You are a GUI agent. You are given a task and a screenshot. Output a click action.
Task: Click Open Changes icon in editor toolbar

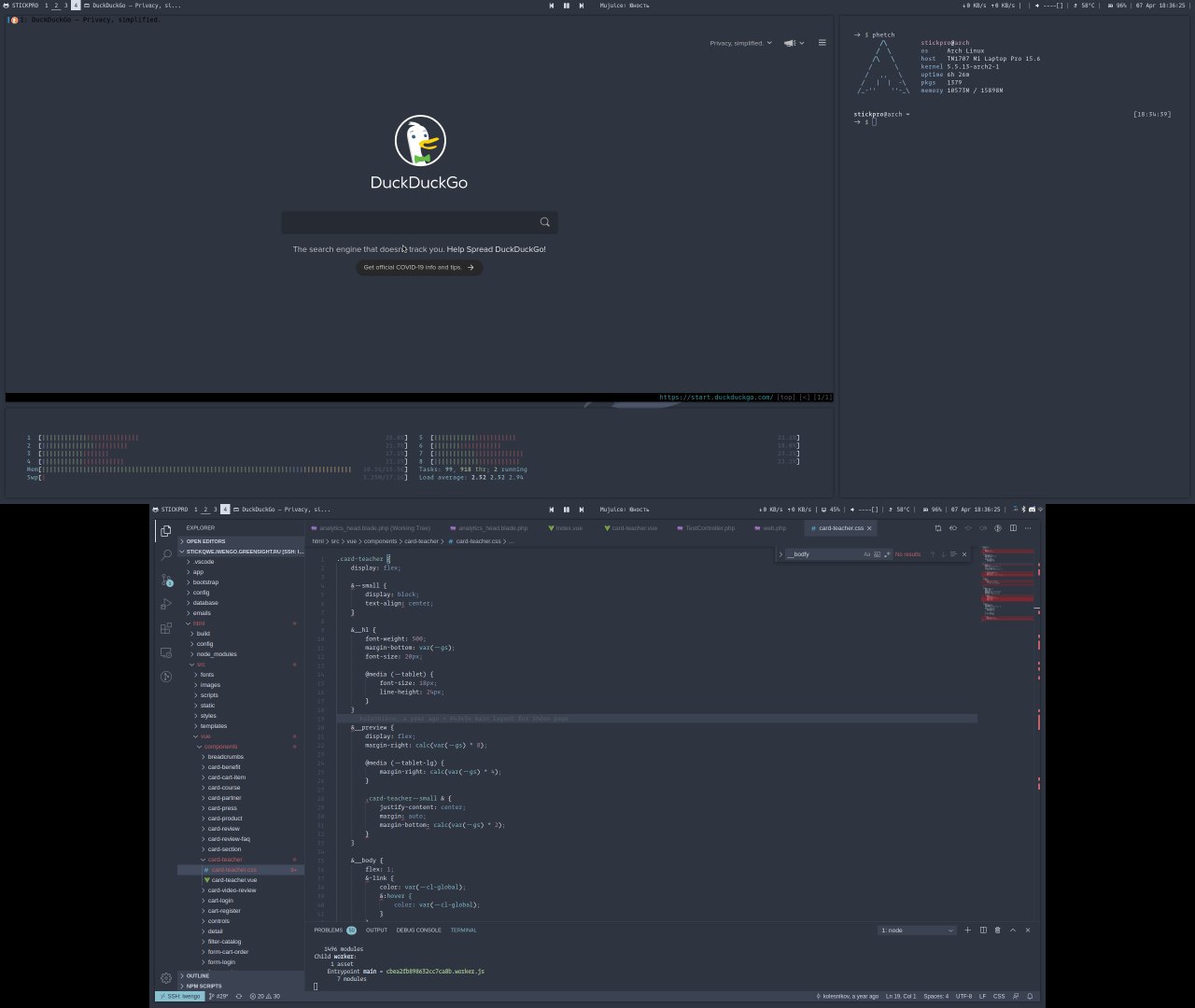pyautogui.click(x=938, y=528)
